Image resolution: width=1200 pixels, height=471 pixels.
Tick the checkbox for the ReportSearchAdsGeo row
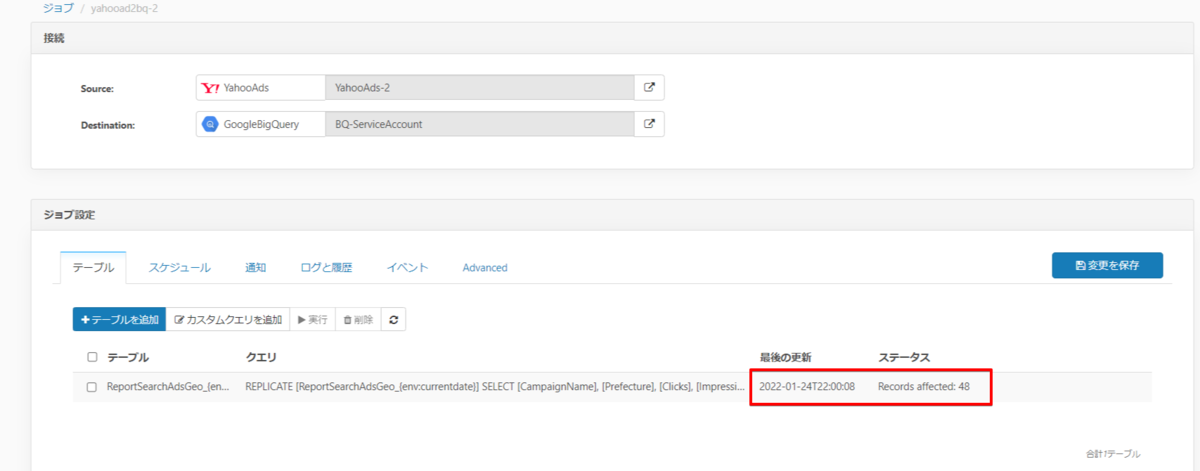93,387
